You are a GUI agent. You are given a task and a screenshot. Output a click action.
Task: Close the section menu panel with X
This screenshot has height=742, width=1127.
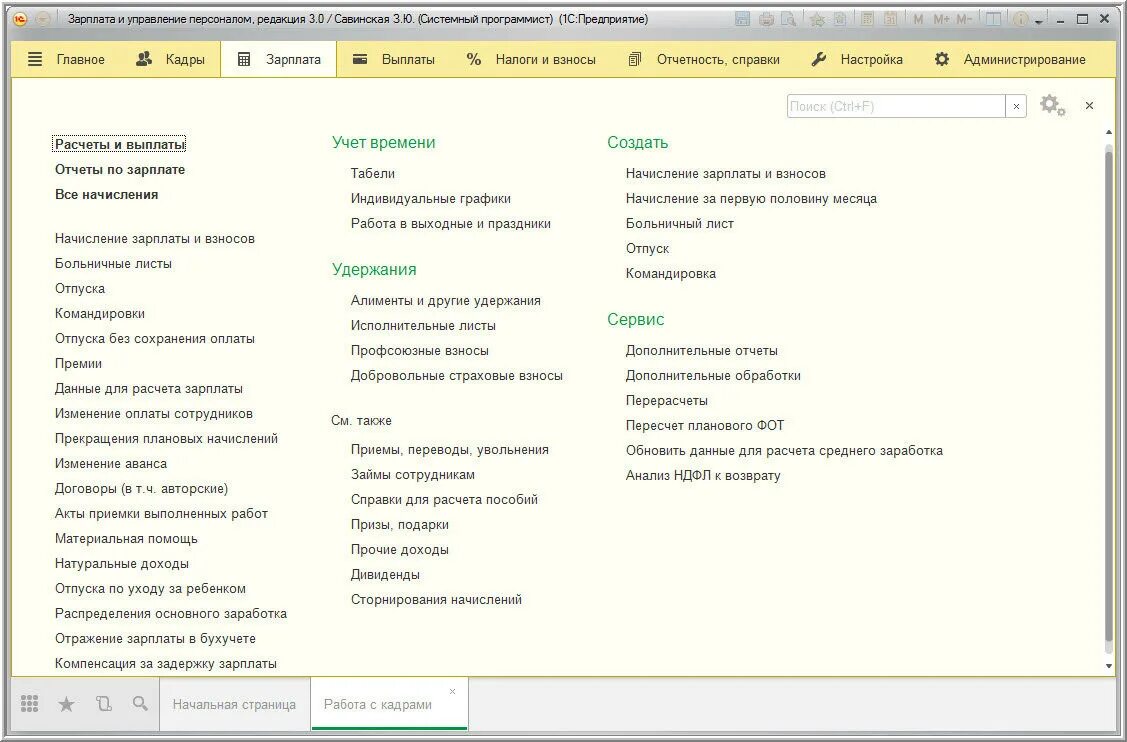tap(1090, 106)
